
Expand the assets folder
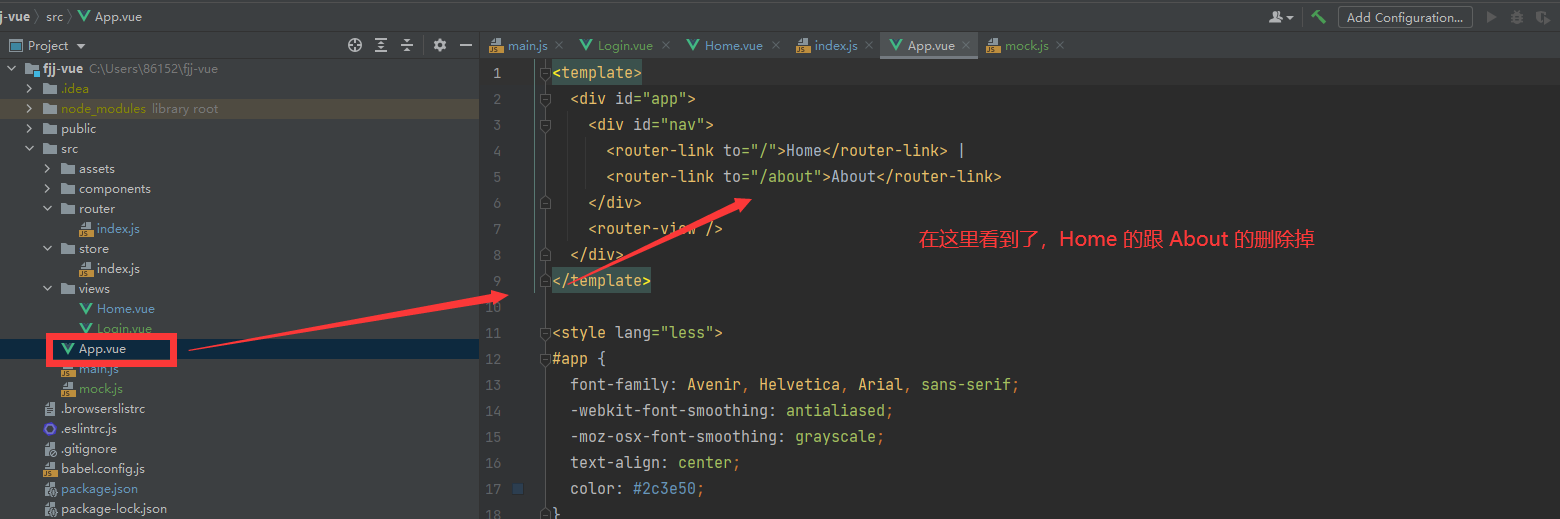(47, 169)
